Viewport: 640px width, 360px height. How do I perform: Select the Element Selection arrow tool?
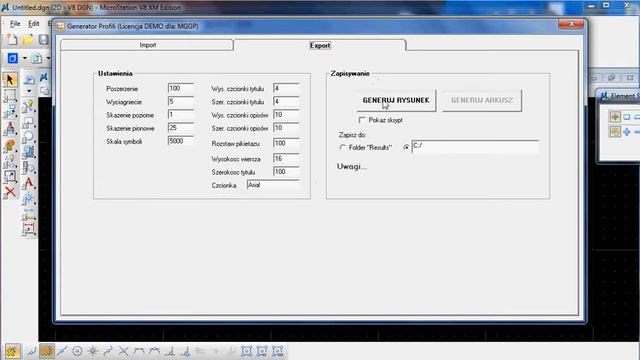[x=10, y=80]
